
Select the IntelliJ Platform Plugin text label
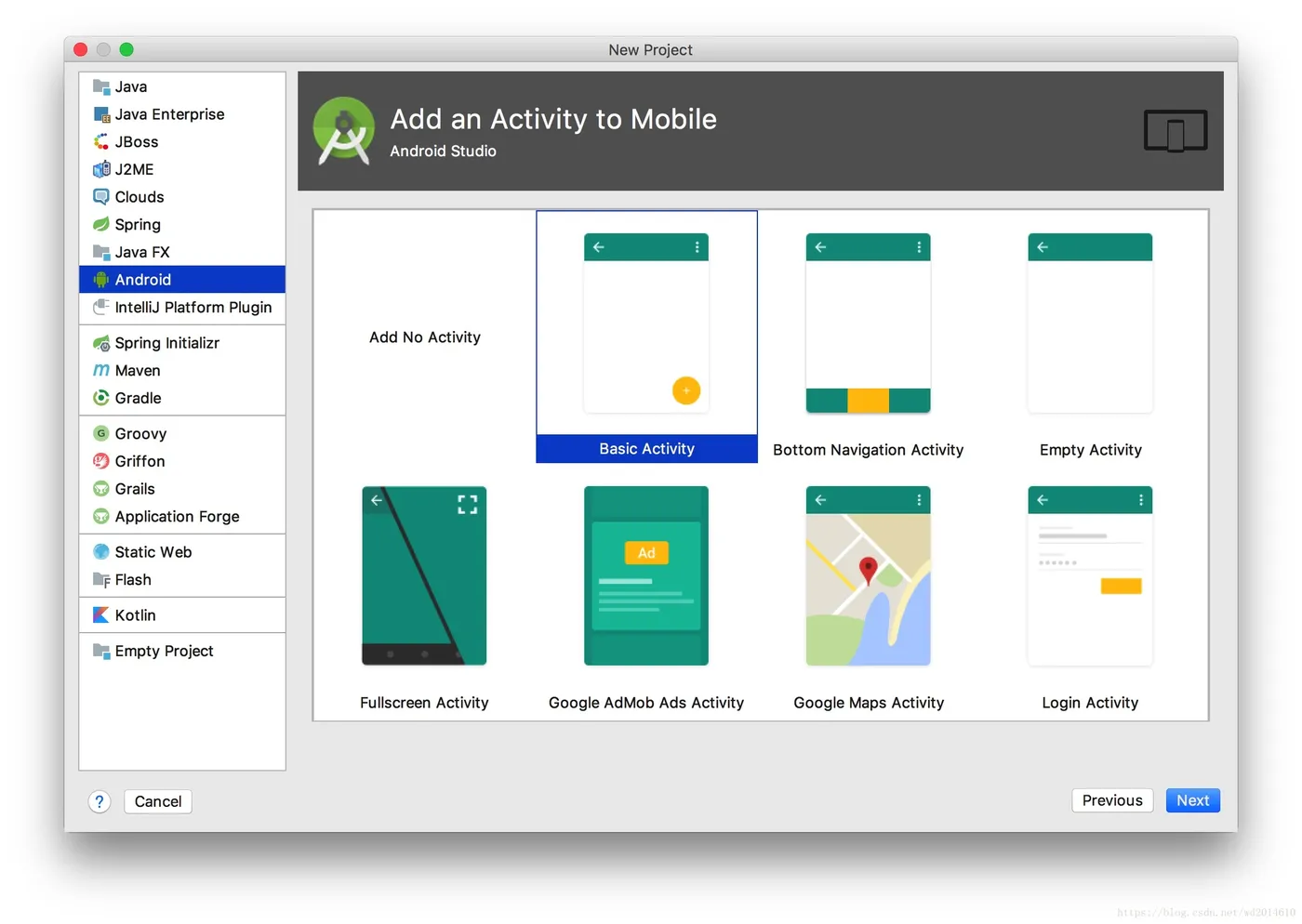pos(193,307)
